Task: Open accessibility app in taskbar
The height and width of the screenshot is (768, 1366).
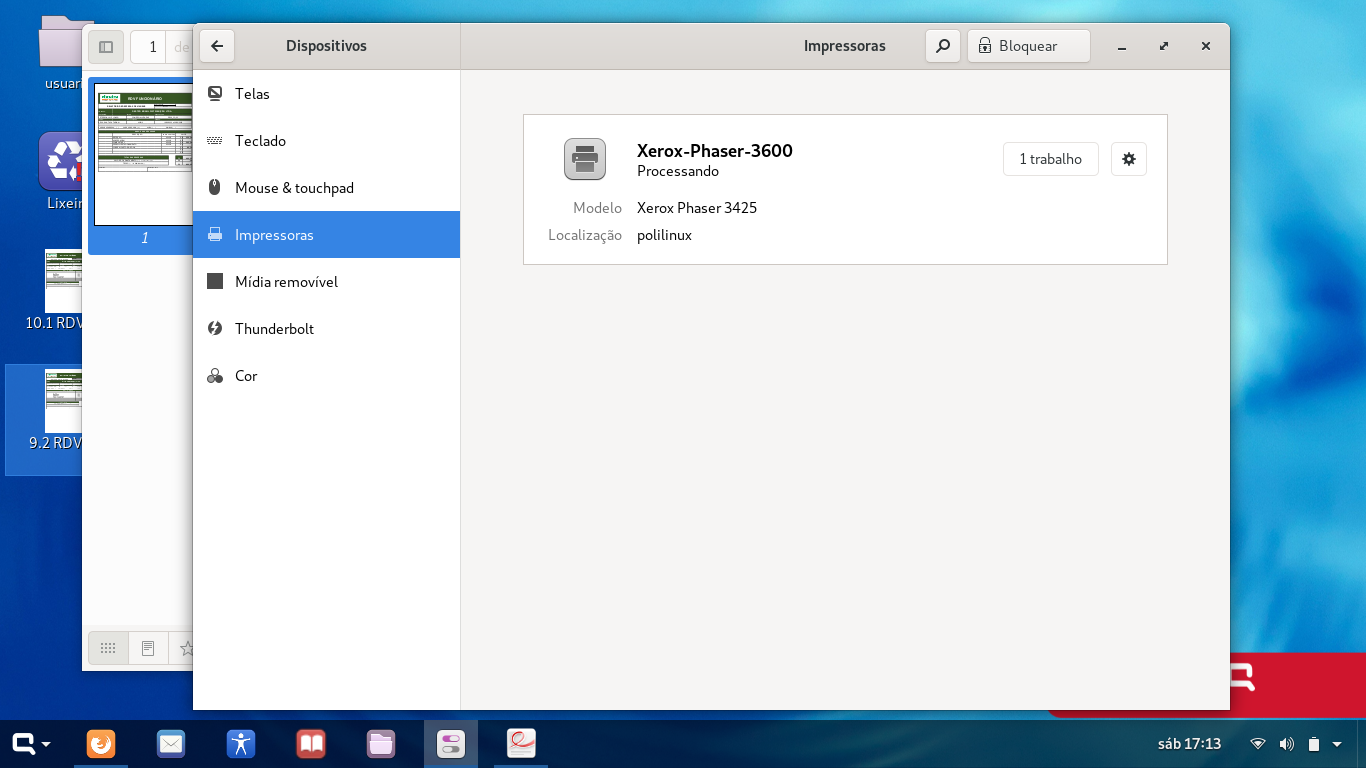Action: 241,744
